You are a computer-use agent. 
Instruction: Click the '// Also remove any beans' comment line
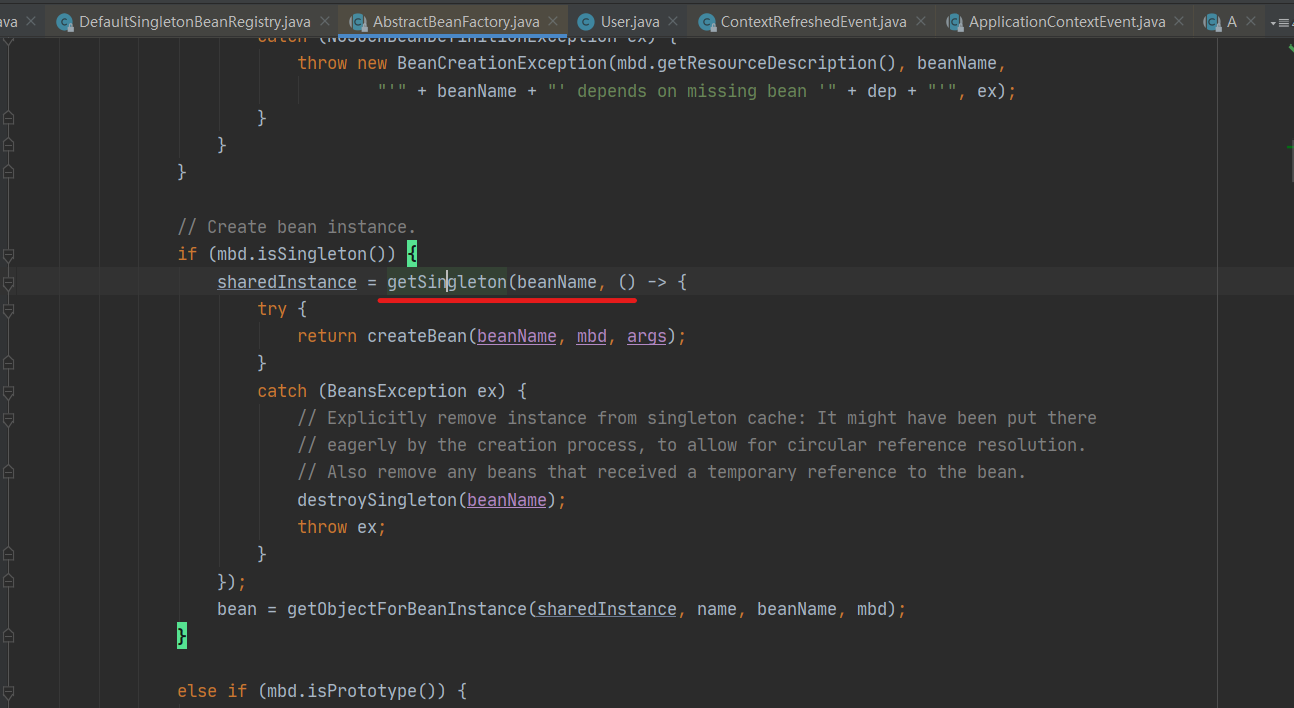(x=662, y=472)
